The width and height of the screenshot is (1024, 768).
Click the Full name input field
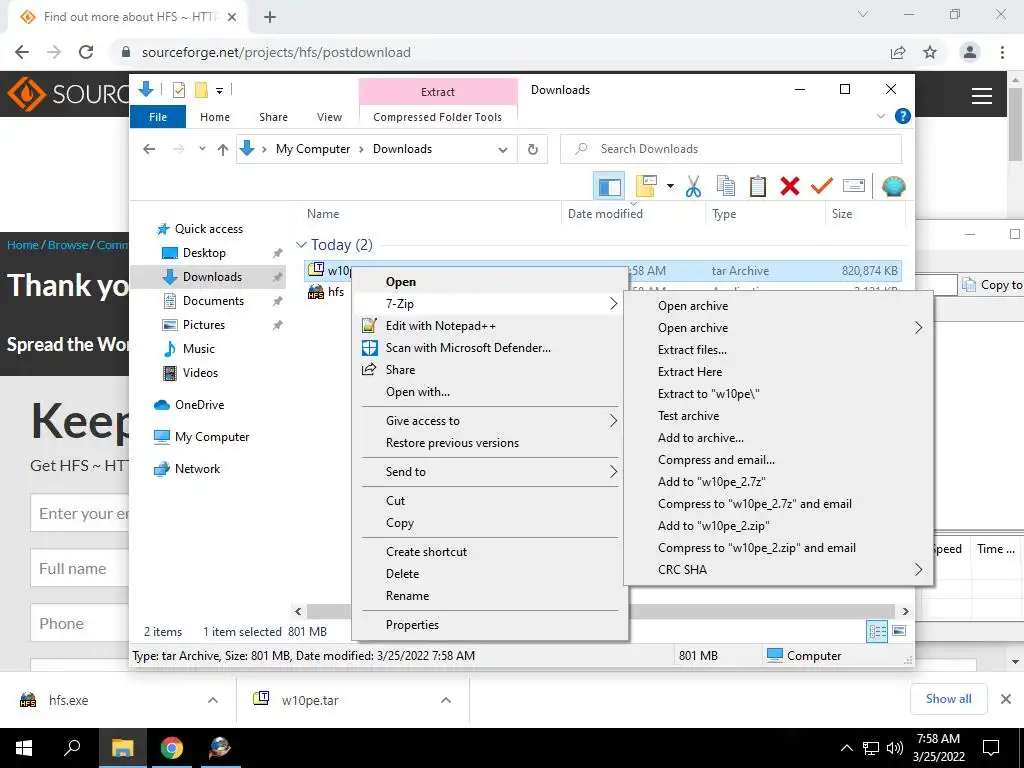79,568
